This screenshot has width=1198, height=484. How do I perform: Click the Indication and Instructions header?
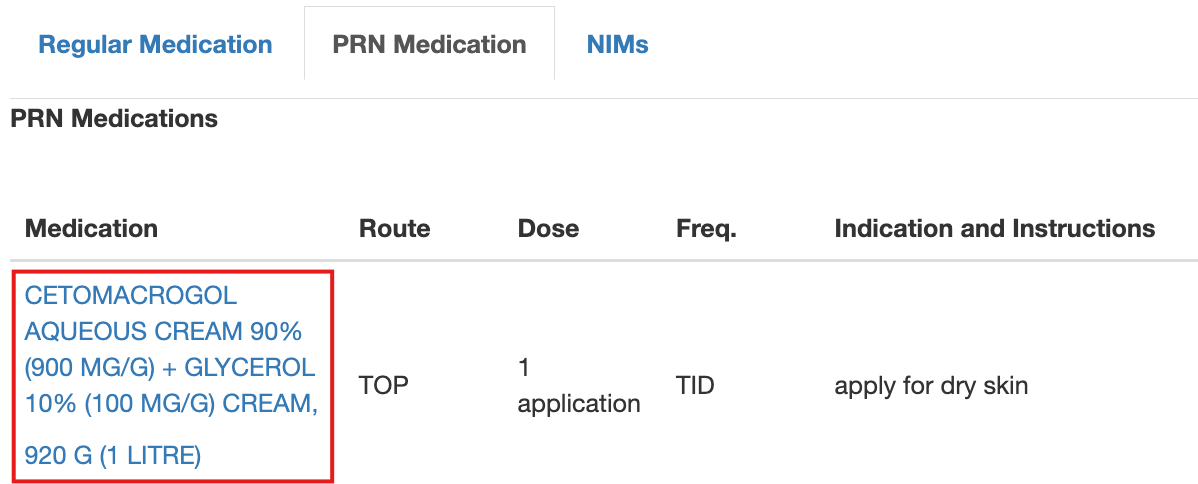pyautogui.click(x=994, y=228)
